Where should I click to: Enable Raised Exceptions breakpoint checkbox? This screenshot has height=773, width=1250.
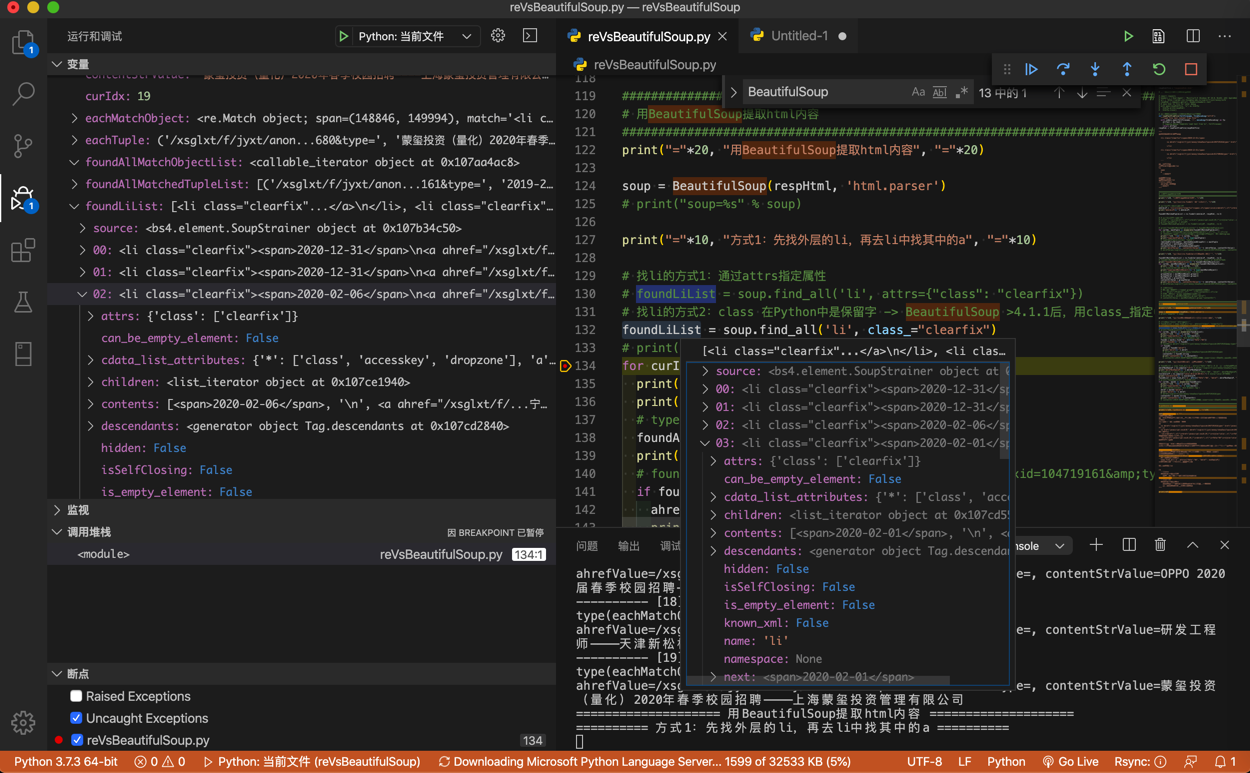[x=76, y=696]
